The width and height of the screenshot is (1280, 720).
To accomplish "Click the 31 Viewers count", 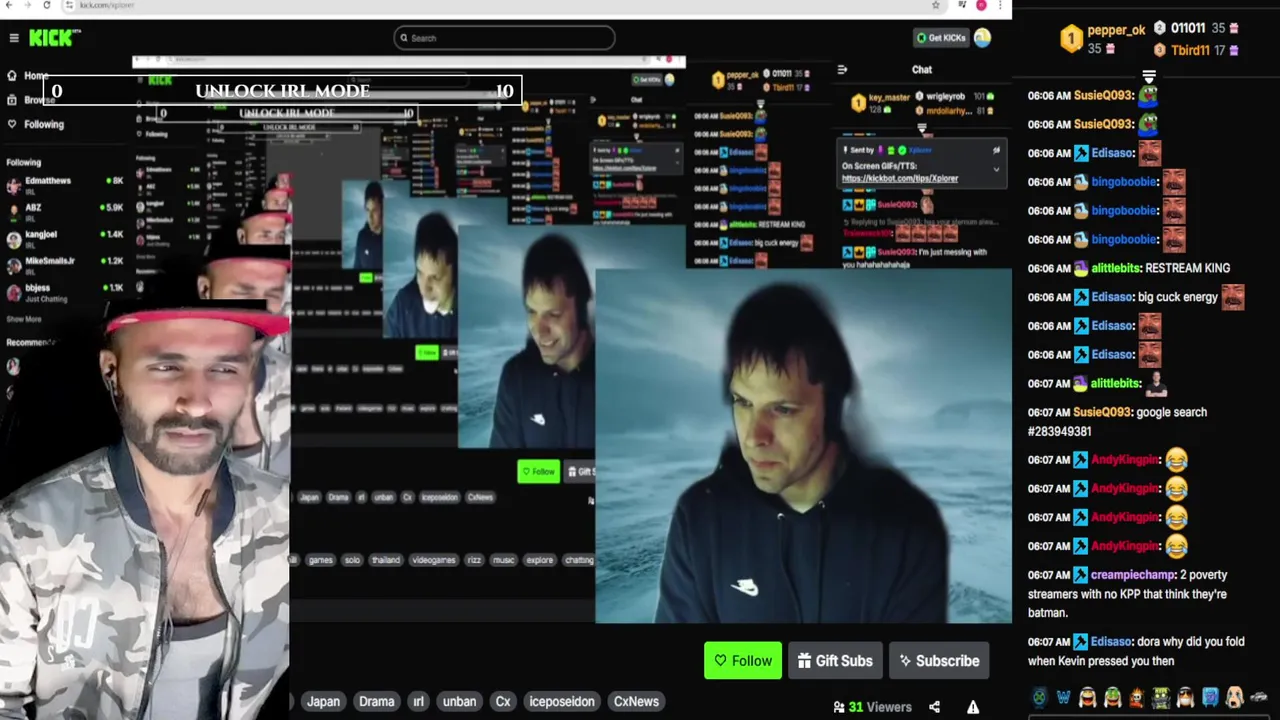I will (872, 707).
